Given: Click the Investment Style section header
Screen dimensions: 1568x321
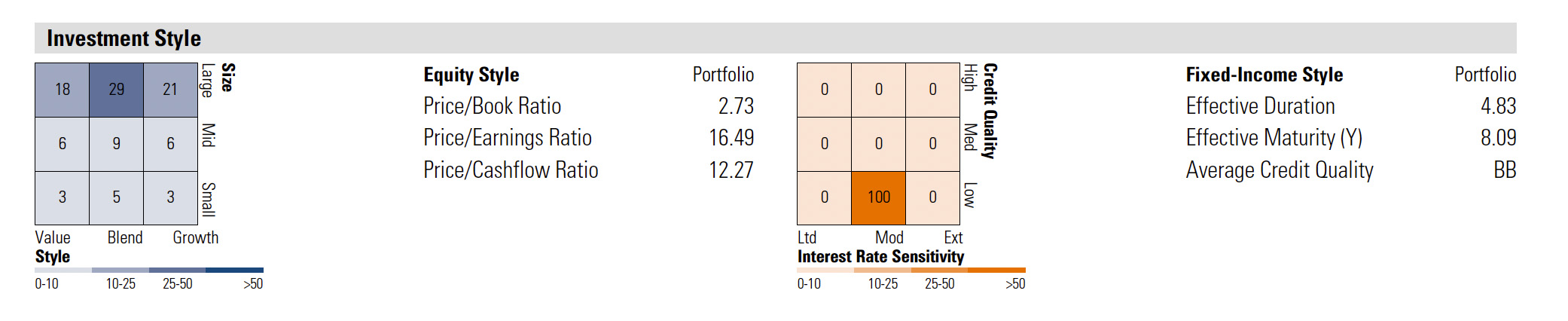Looking at the screenshot, I should tap(124, 38).
